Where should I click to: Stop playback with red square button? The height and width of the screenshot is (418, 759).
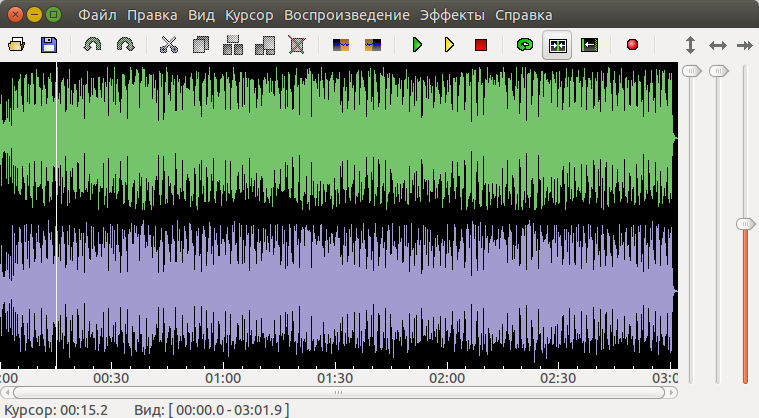[x=481, y=45]
